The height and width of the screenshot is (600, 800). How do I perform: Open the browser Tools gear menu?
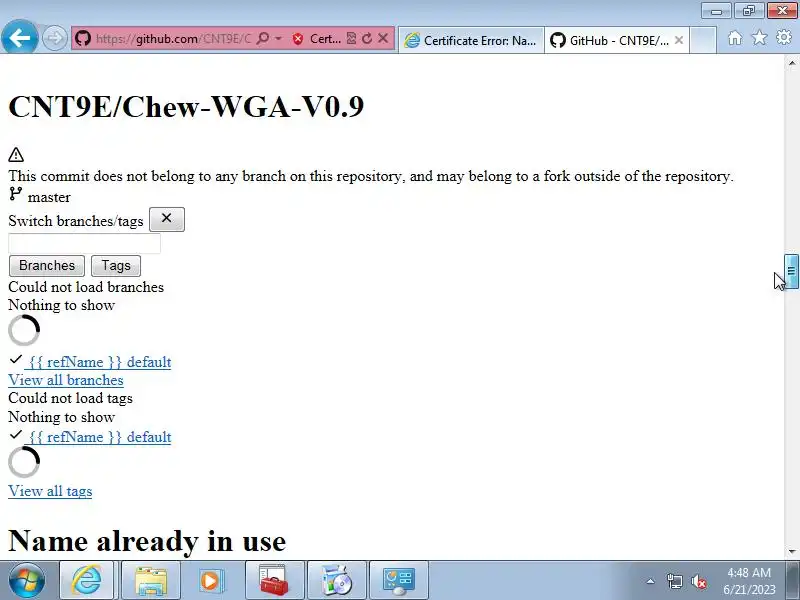tap(784, 38)
